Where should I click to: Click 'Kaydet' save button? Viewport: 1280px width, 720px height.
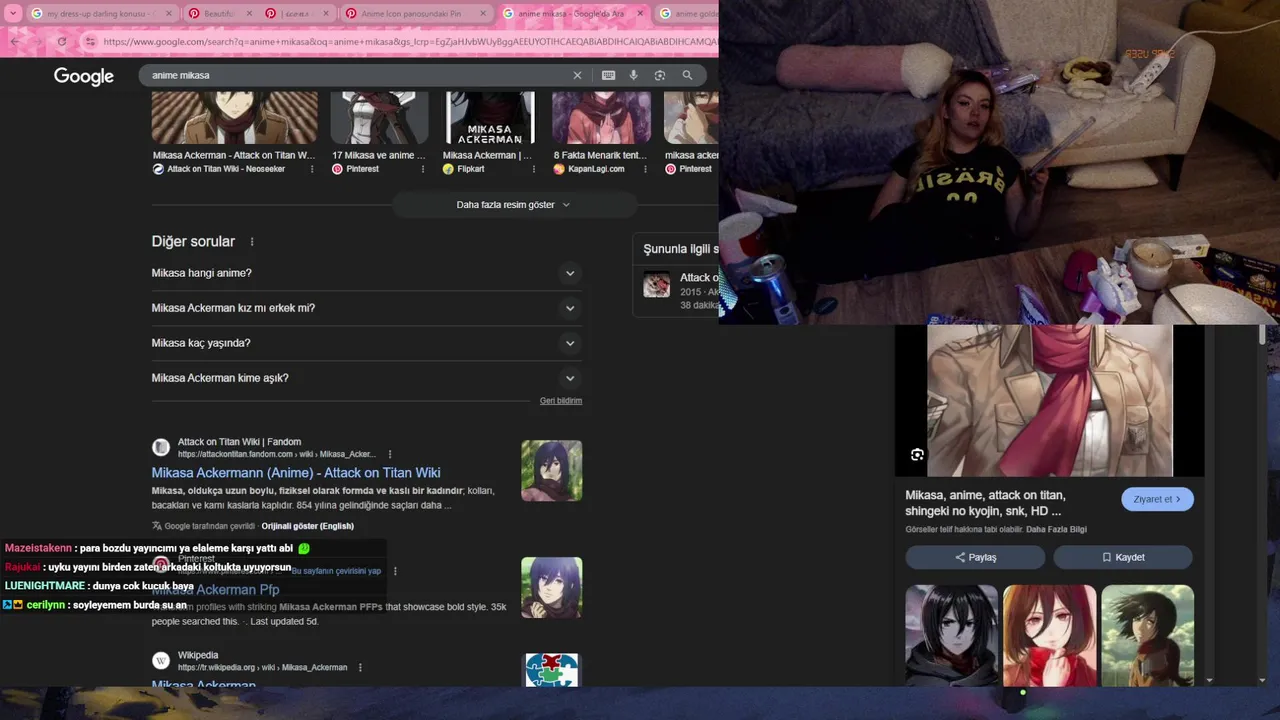[x=1123, y=557]
